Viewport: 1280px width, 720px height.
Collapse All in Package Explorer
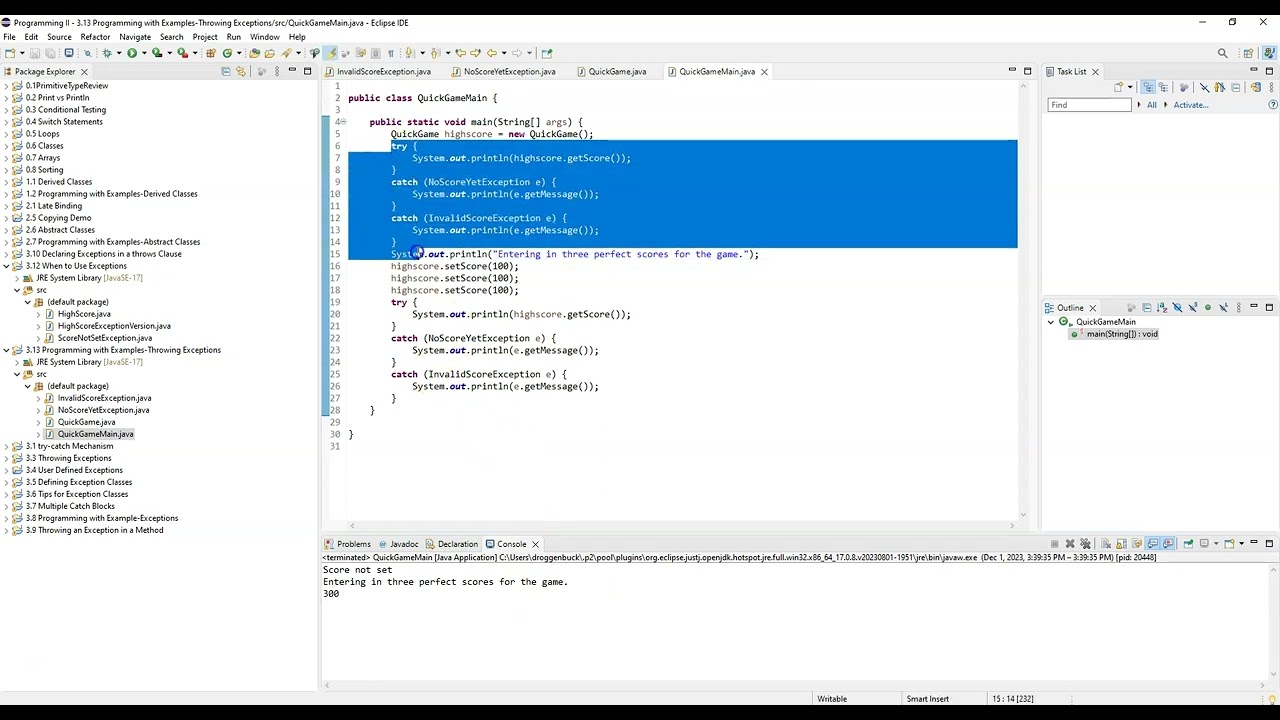[225, 71]
